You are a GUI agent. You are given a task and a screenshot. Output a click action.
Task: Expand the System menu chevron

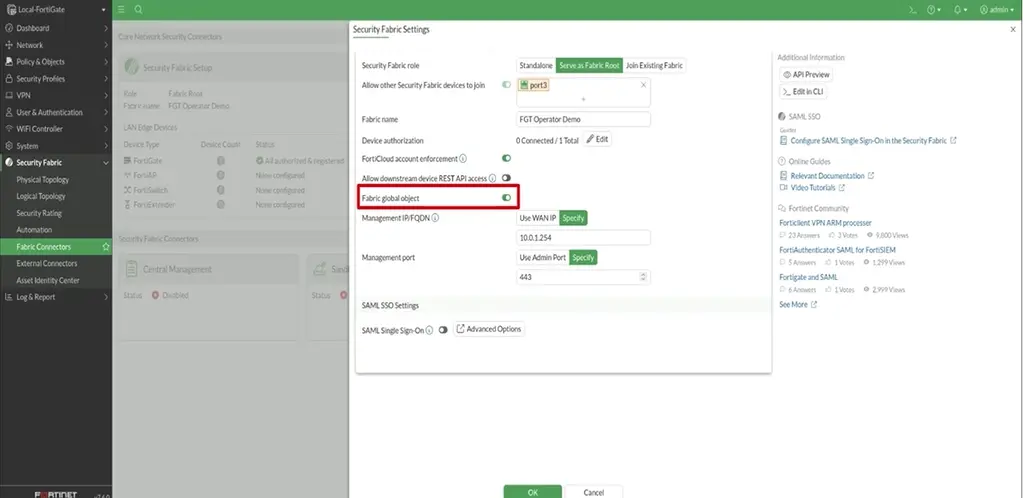click(x=106, y=146)
